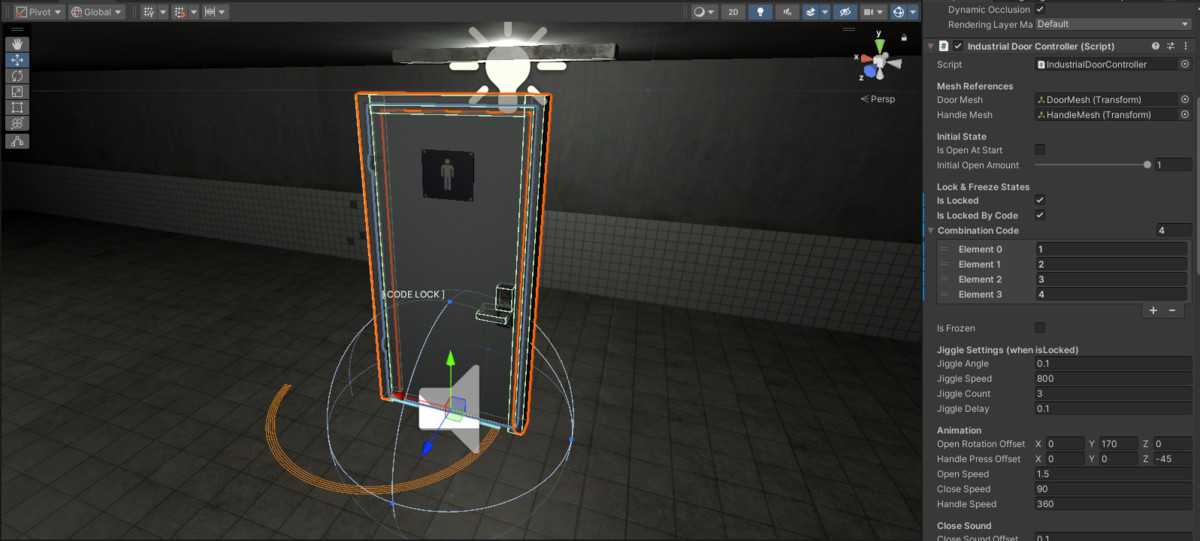Image resolution: width=1200 pixels, height=541 pixels.
Task: Open presets for Industrial Door Controller
Action: pyautogui.click(x=1170, y=46)
